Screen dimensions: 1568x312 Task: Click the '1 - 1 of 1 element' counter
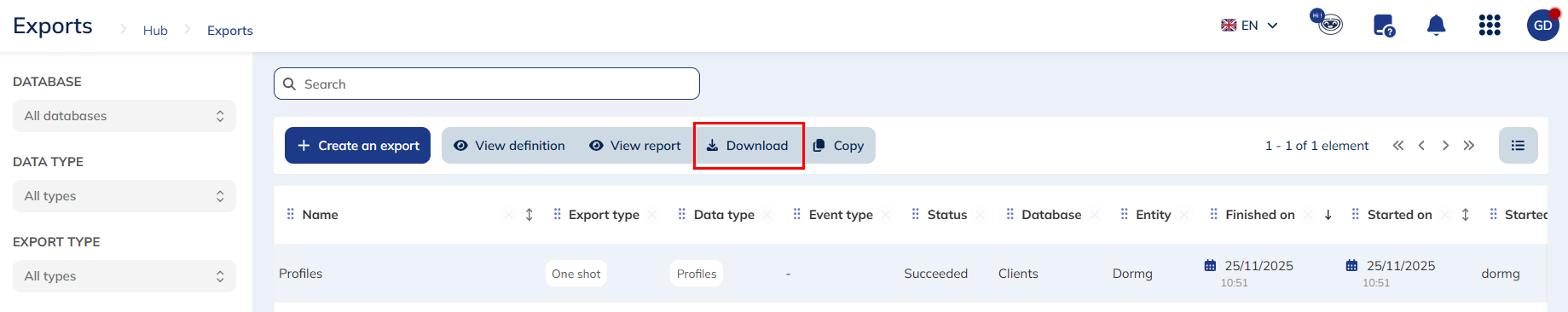pos(1316,146)
